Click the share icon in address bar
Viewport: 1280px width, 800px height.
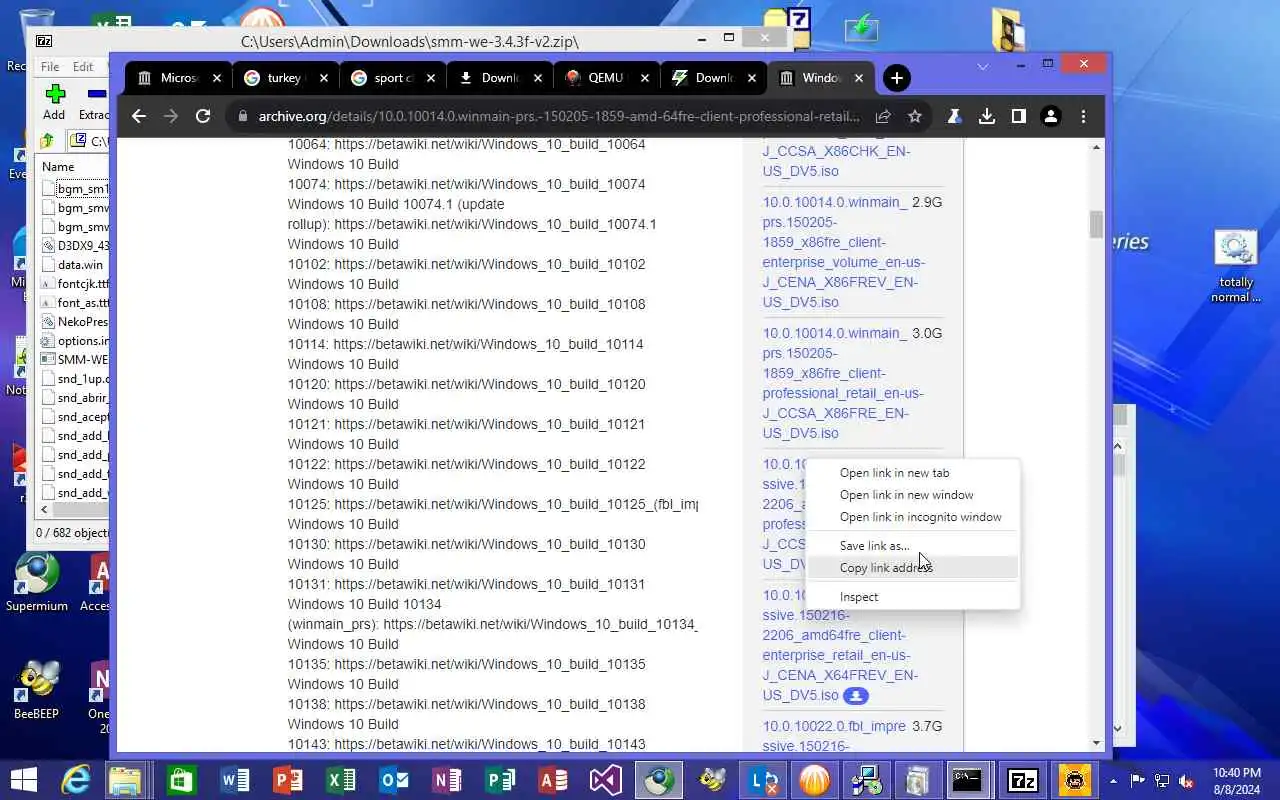coord(883,116)
